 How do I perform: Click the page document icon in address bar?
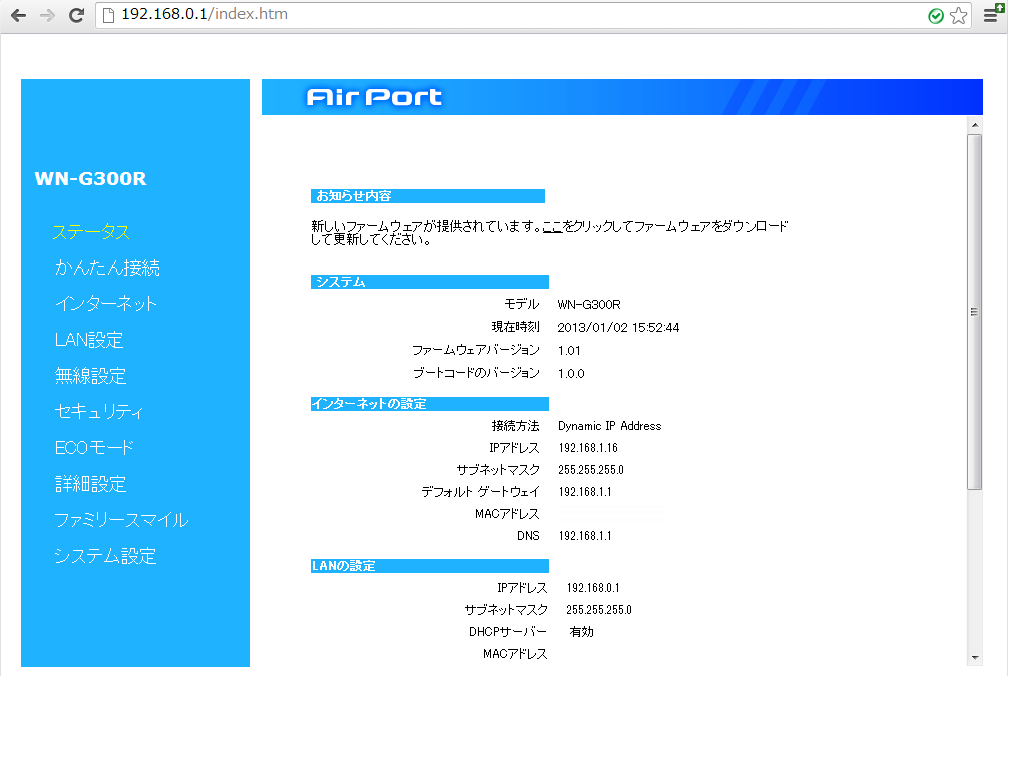point(109,14)
